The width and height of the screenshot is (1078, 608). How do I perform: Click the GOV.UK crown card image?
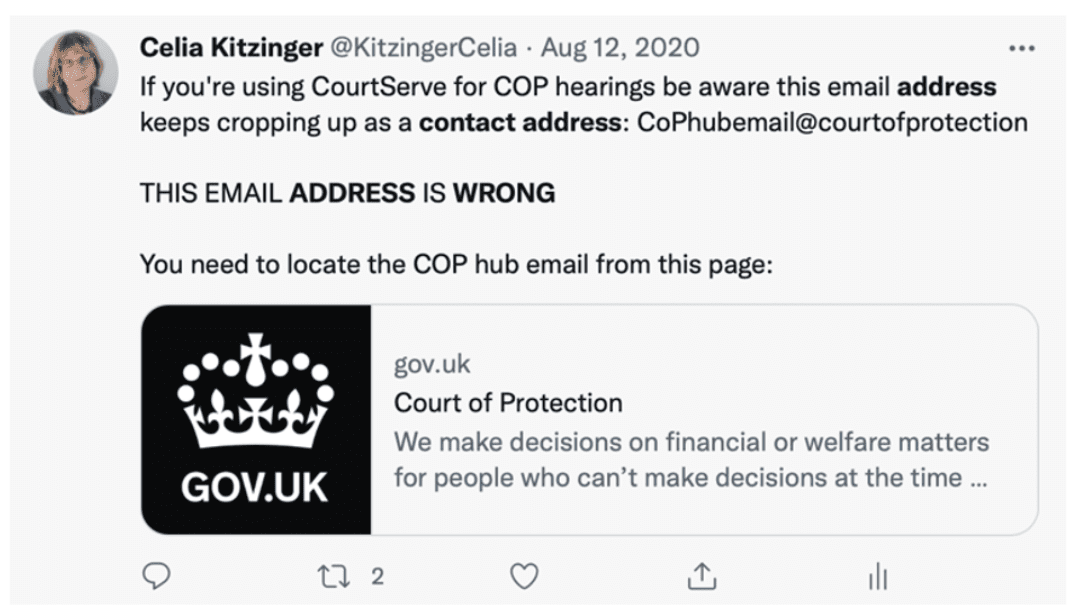point(256,420)
